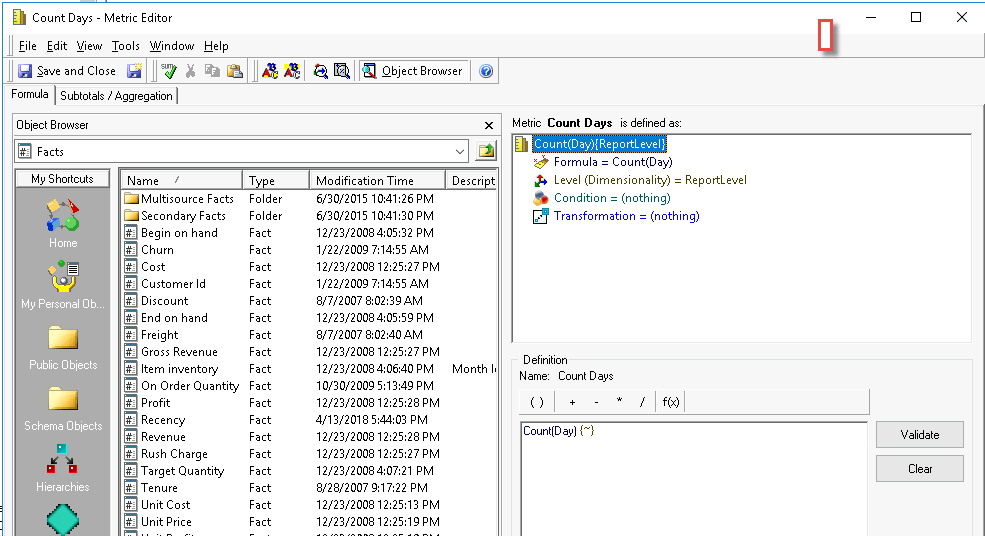Open the View menu
The height and width of the screenshot is (536, 985).
coord(89,46)
